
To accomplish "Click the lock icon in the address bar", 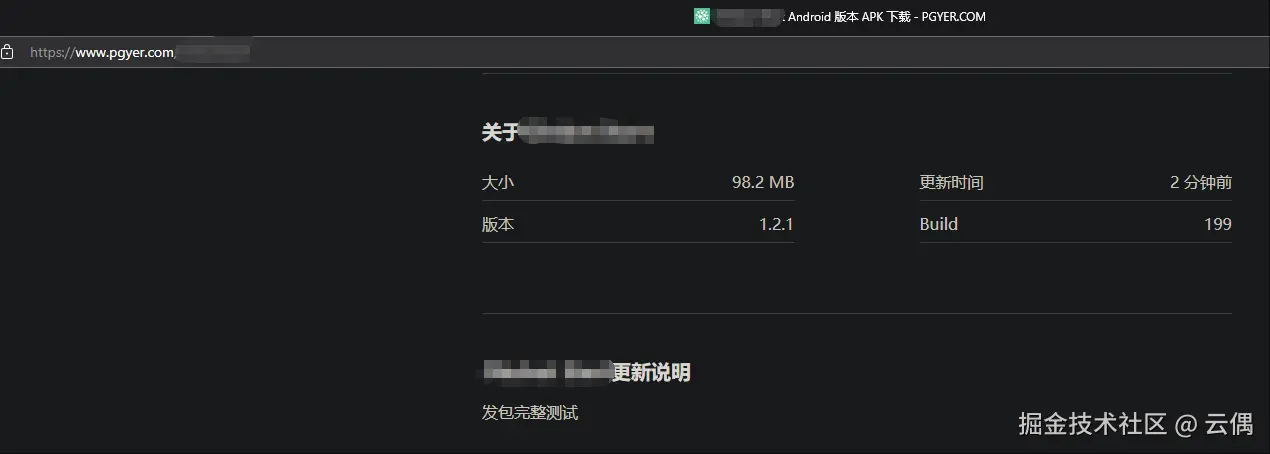I will point(7,52).
